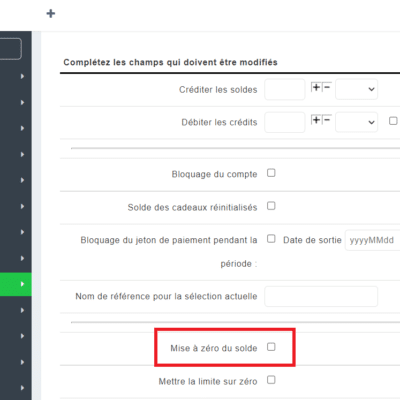
Task: Click the Nom de référence input field
Action: (321, 296)
